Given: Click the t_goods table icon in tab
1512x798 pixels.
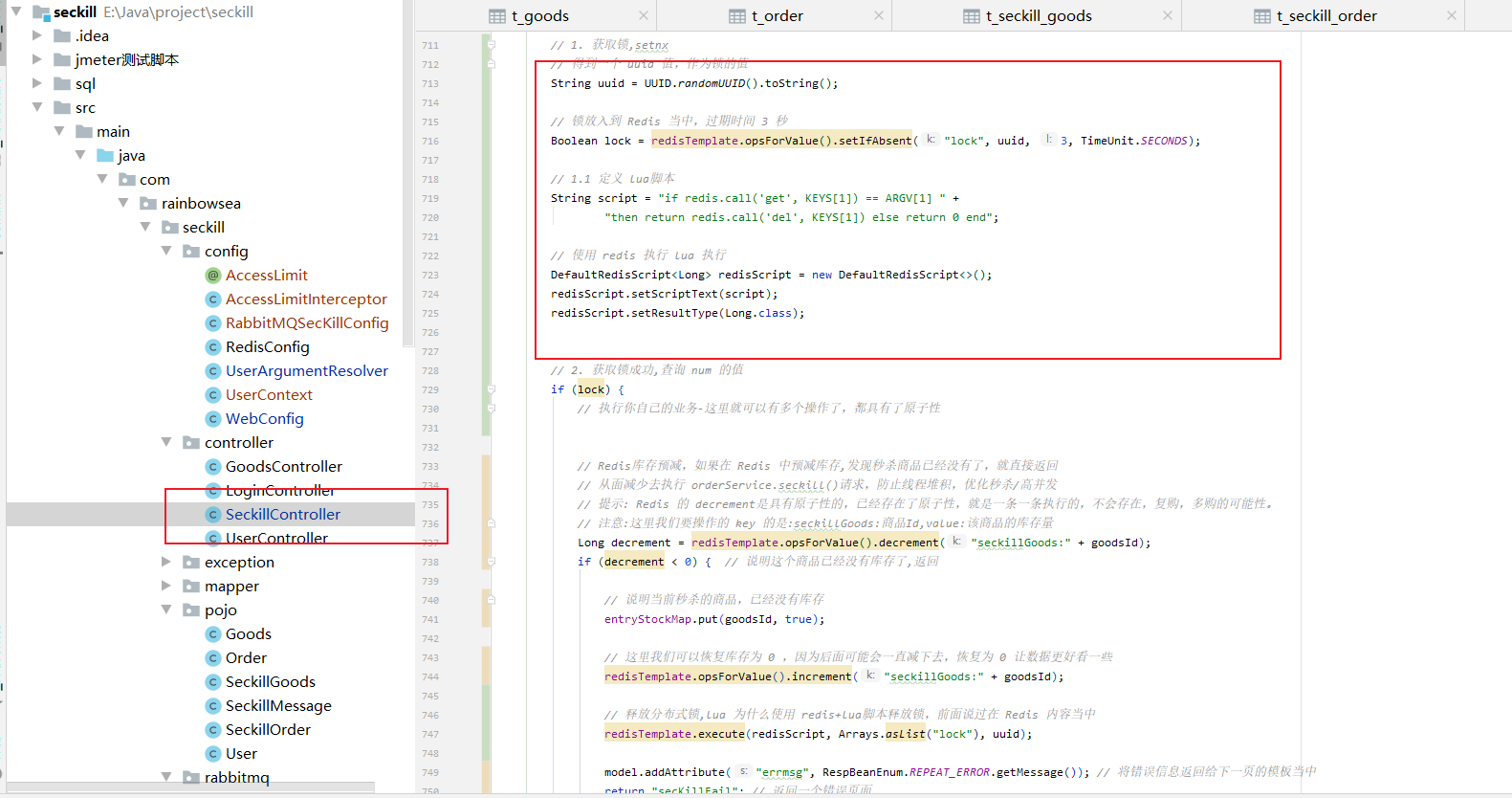Looking at the screenshot, I should pos(497,16).
